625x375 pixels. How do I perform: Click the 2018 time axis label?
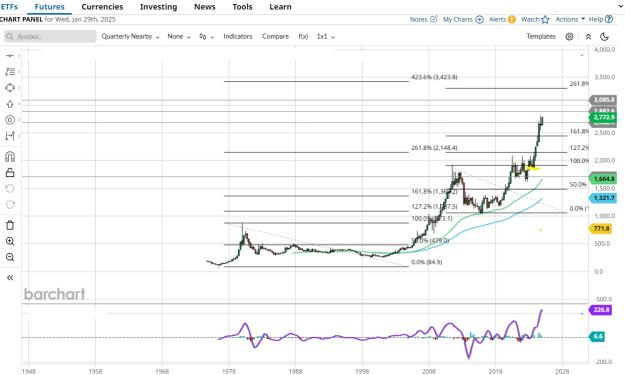[495, 371]
